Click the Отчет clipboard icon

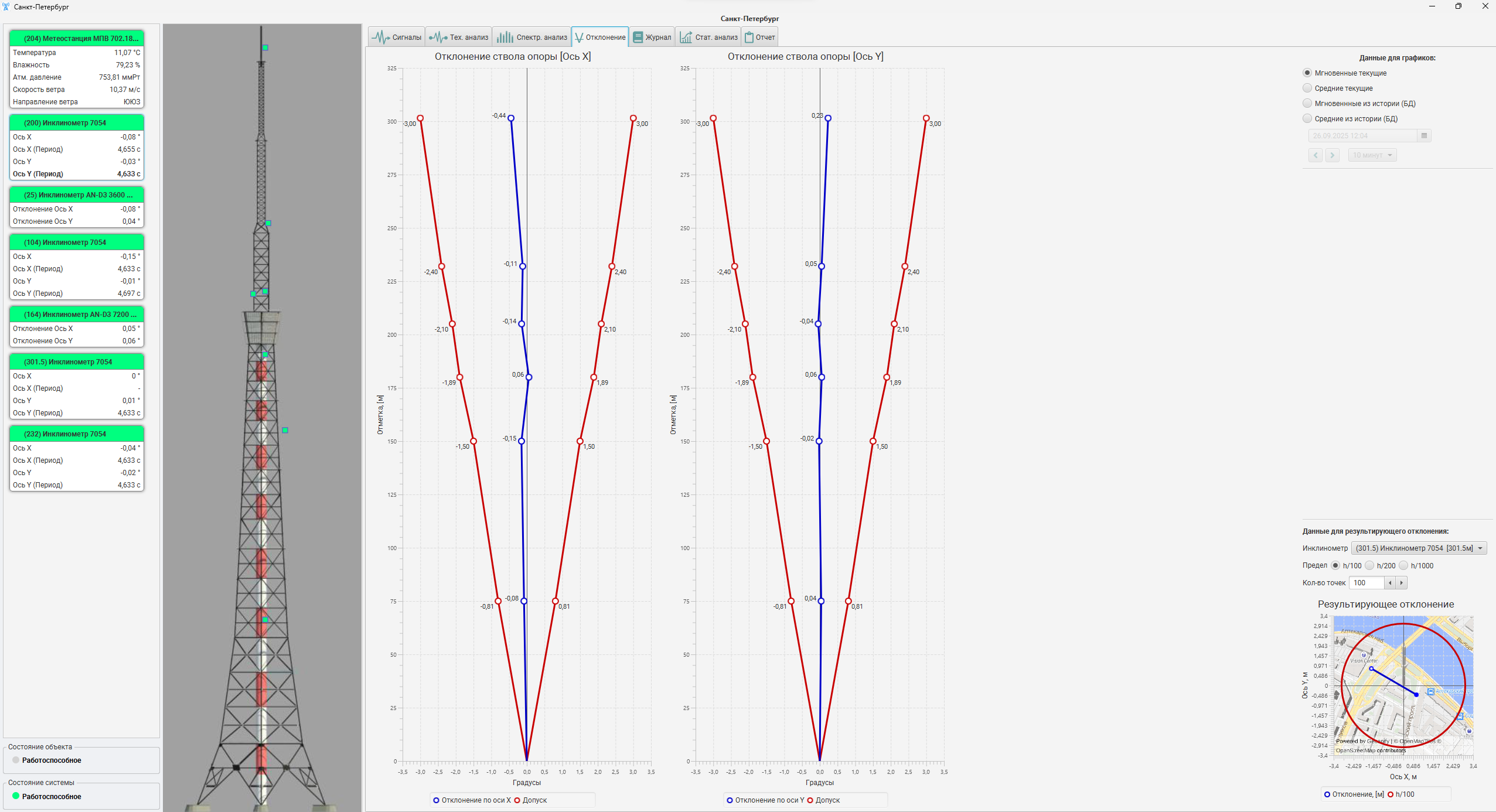[x=749, y=37]
